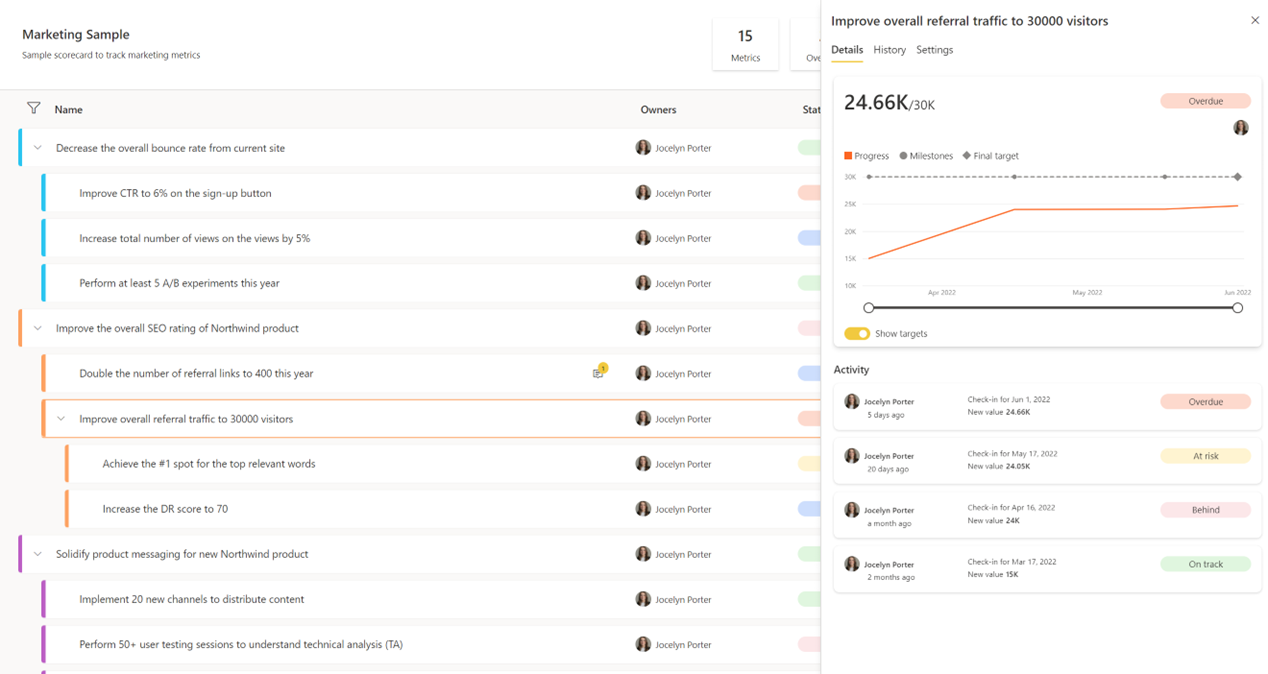1268x674 pixels.
Task: Switch to the Settings tab
Action: (x=934, y=50)
